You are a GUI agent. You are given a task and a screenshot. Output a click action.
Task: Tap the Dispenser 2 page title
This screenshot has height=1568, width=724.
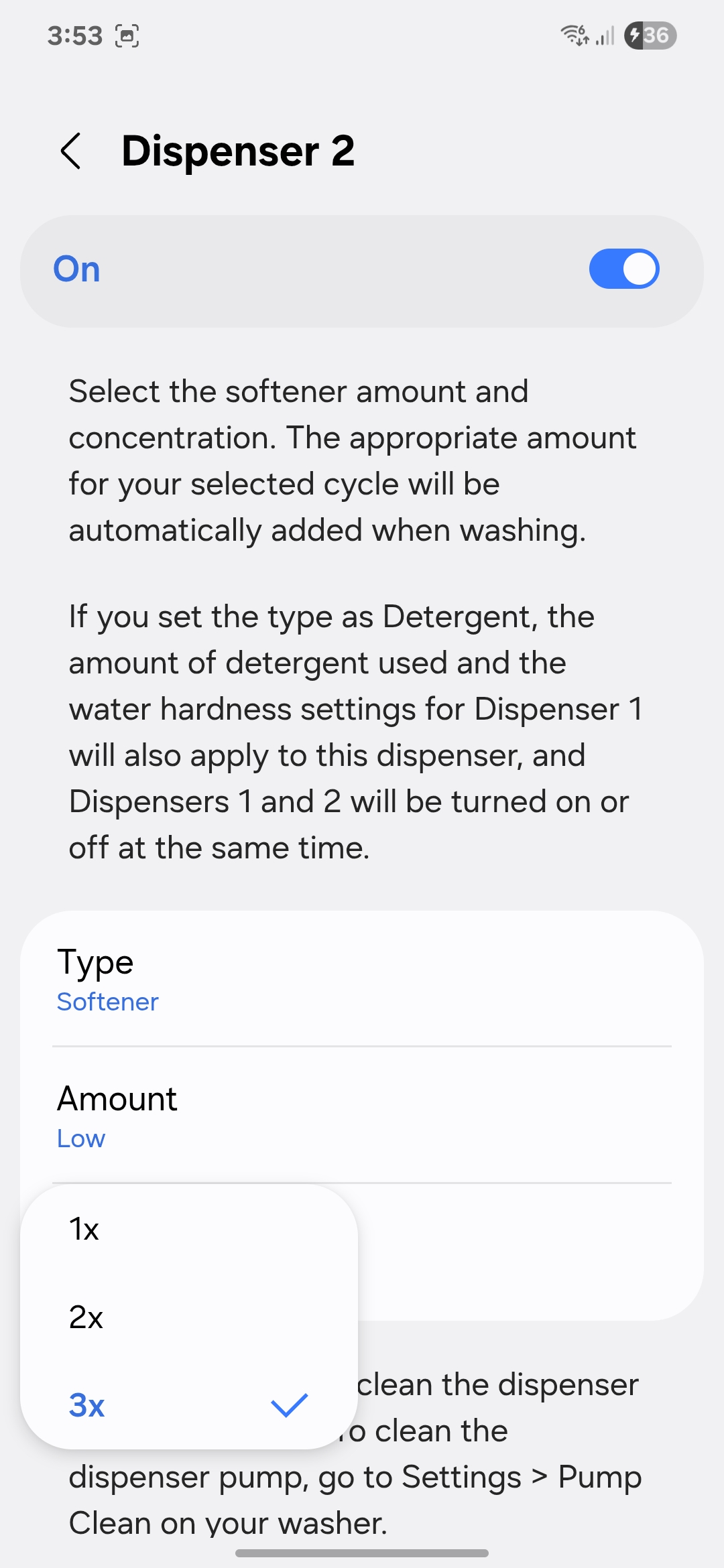(x=238, y=151)
